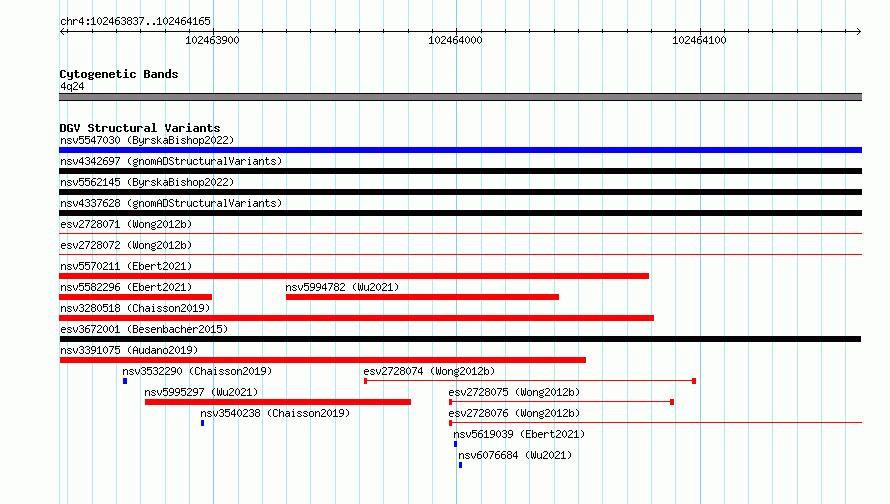The image size is (890, 504).
Task: Click the red bar under nsv5995297
Action: click(x=278, y=402)
